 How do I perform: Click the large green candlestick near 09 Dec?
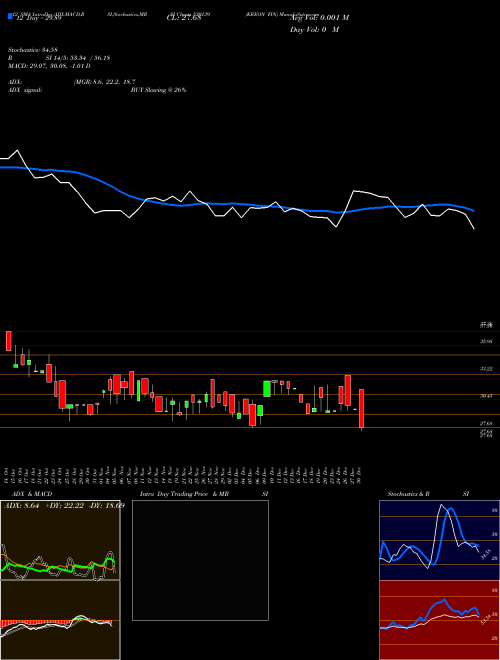click(267, 389)
